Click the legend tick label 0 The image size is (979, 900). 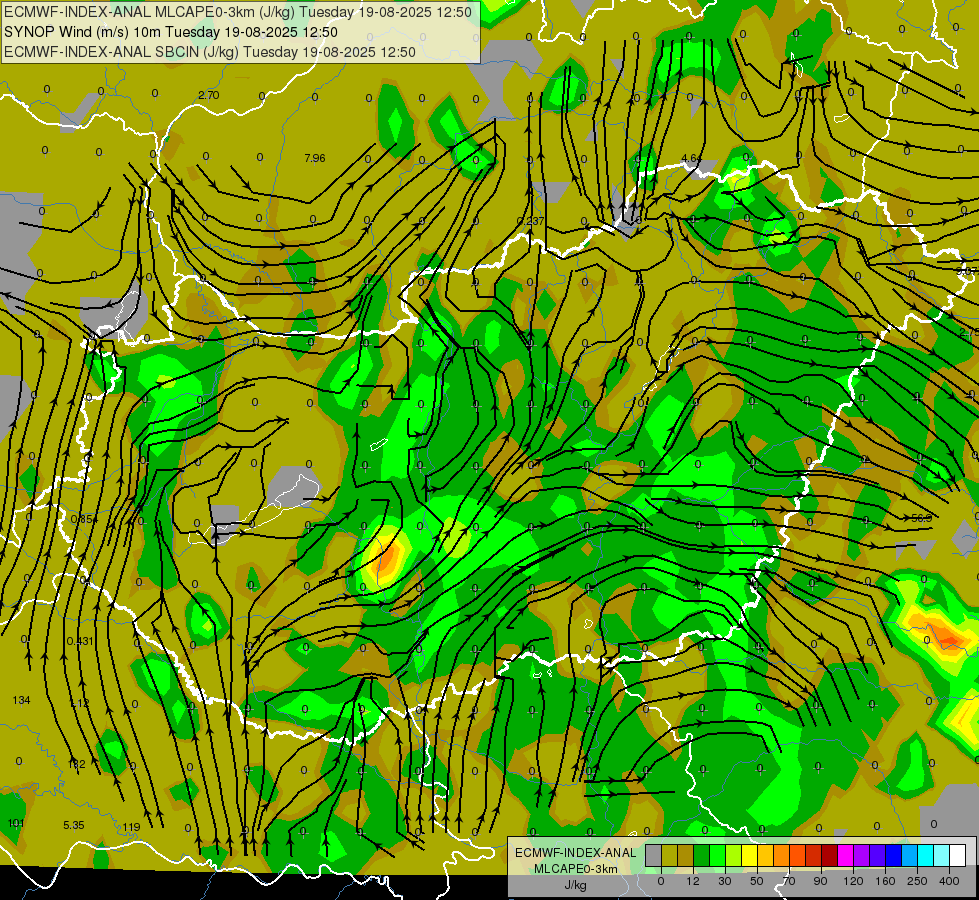point(661,881)
